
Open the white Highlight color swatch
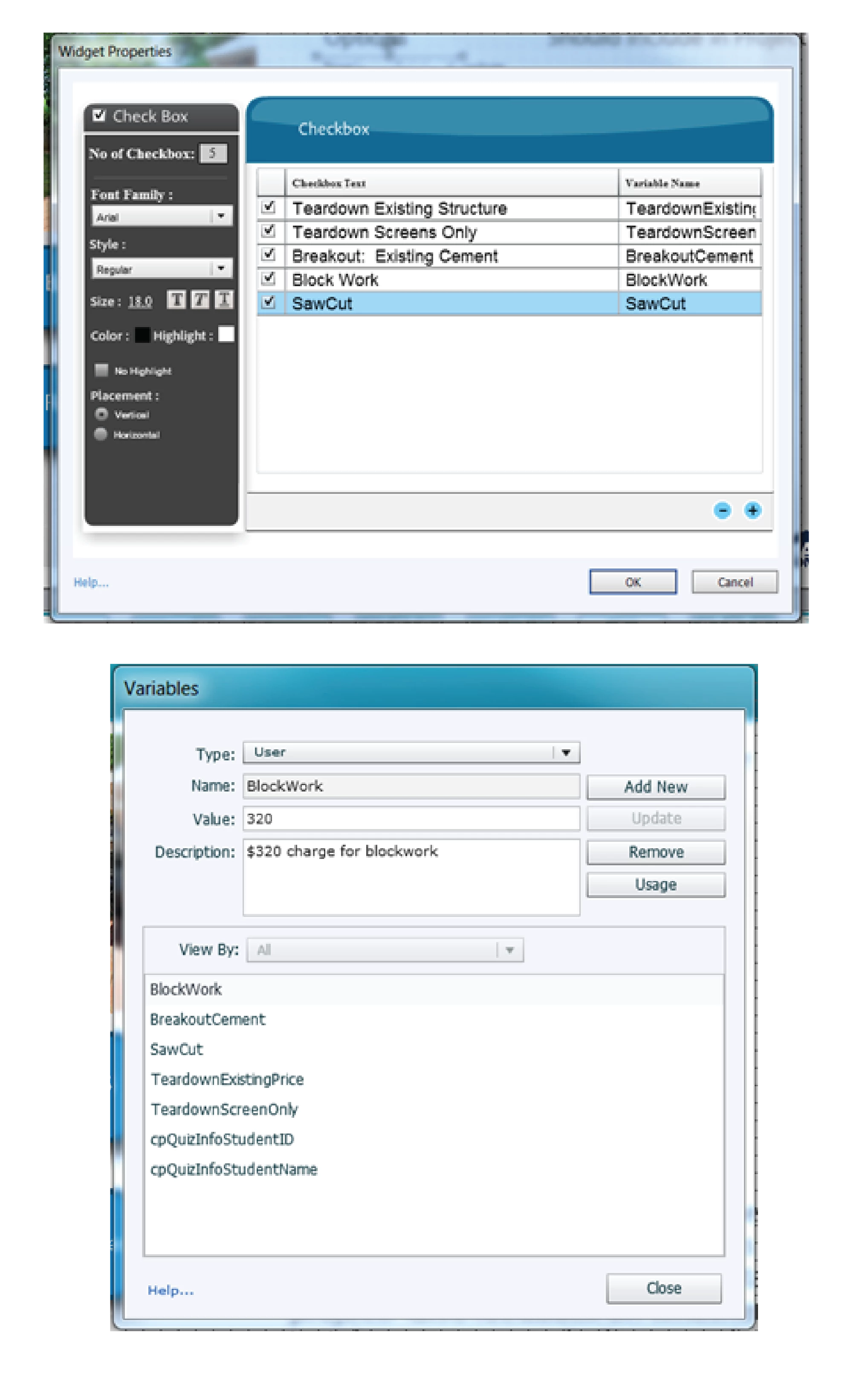click(x=226, y=334)
